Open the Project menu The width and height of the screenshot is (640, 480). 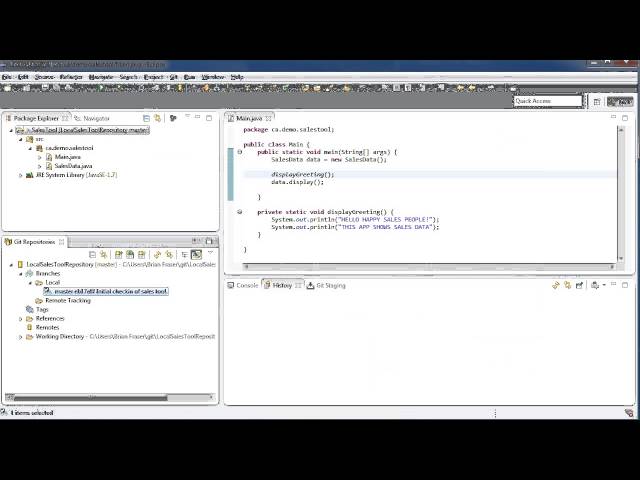[154, 77]
